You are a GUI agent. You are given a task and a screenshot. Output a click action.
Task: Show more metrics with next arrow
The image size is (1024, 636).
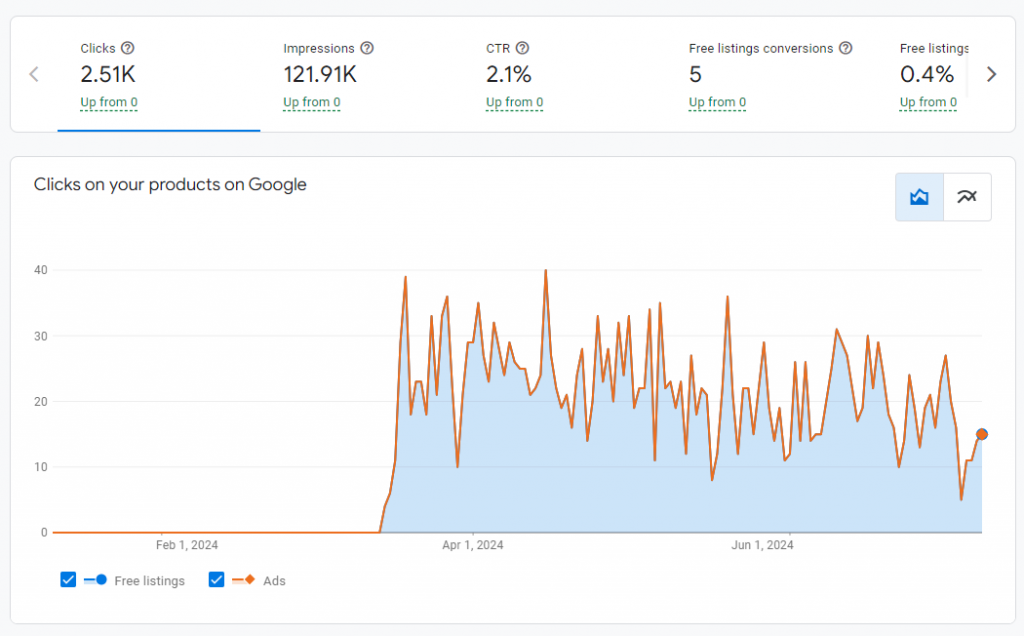click(x=991, y=74)
